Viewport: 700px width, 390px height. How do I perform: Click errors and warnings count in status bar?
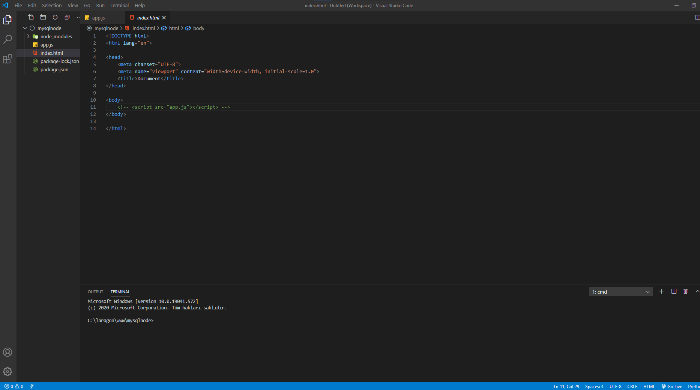13,386
